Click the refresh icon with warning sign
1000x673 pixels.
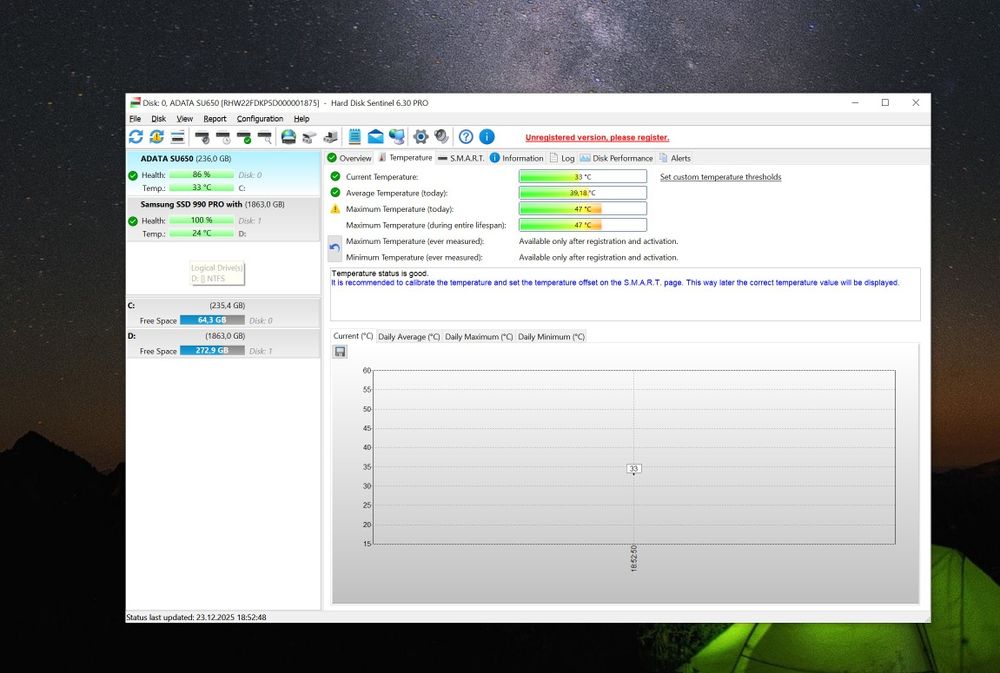point(156,137)
